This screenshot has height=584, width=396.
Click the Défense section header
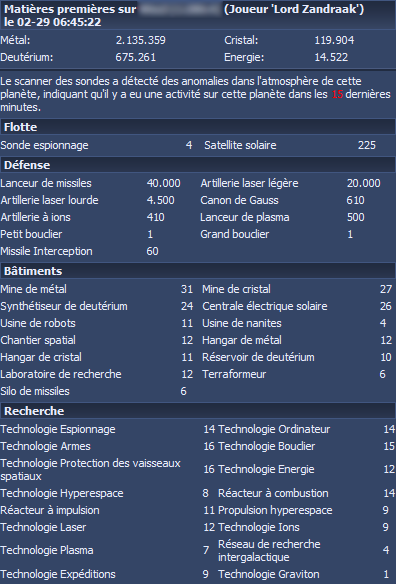[x=198, y=165]
